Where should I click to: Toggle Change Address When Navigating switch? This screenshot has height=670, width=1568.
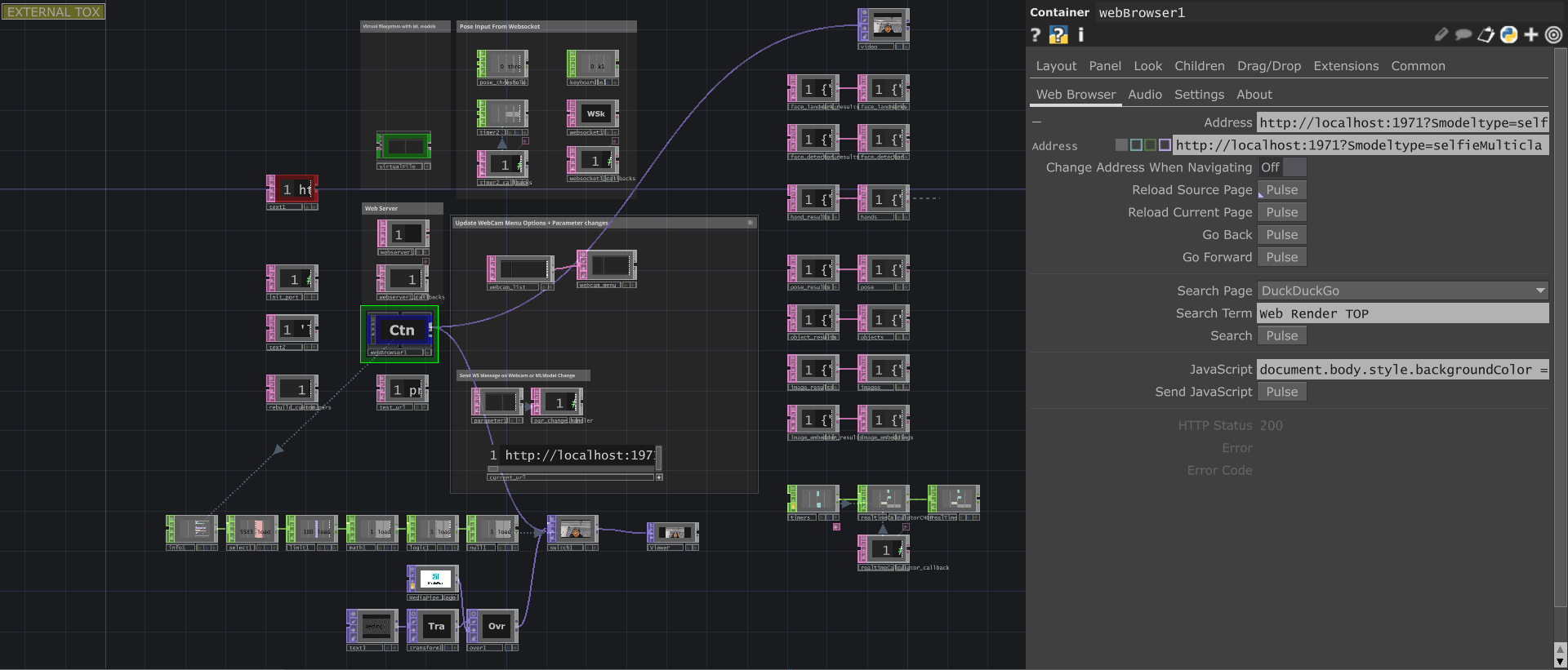1282,167
